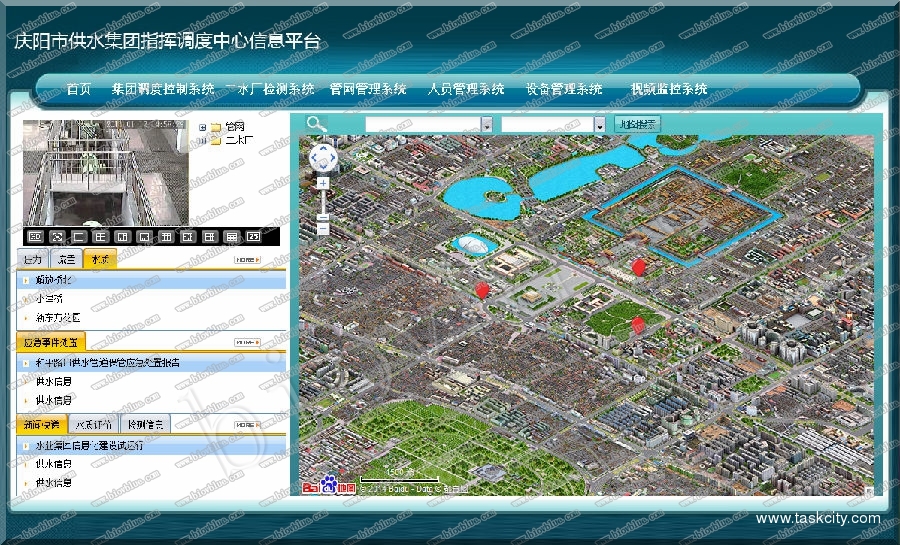Screen dimensions: 900x545
Task: Click the map pan compass control
Action: click(x=324, y=158)
